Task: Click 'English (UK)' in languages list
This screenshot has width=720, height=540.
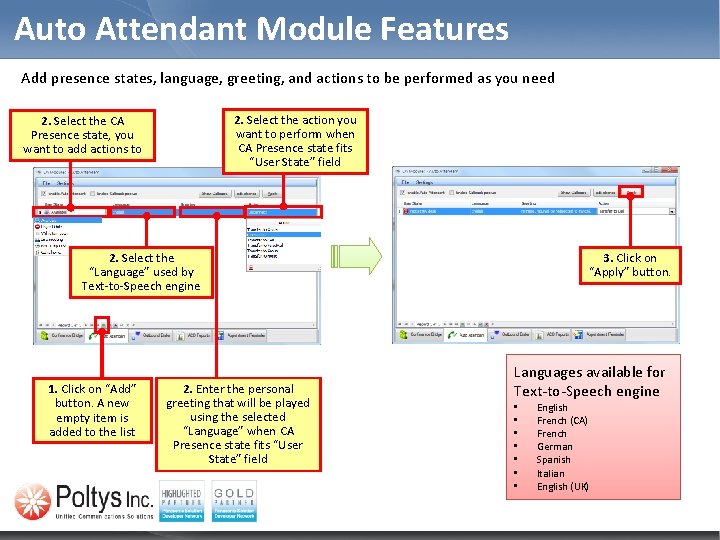Action: [562, 487]
